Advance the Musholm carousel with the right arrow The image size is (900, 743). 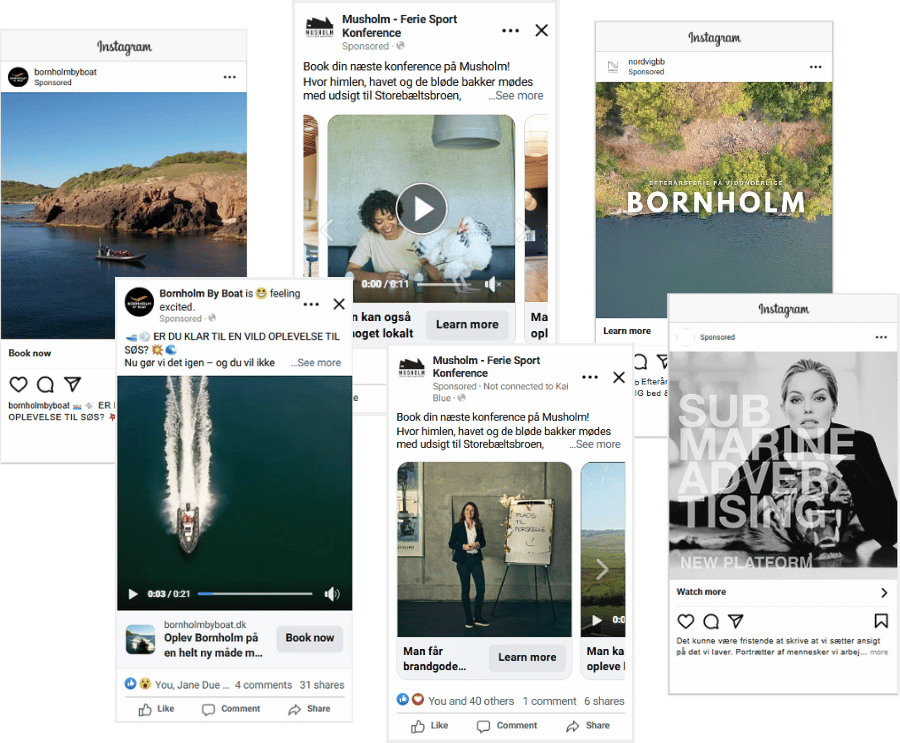pyautogui.click(x=602, y=569)
